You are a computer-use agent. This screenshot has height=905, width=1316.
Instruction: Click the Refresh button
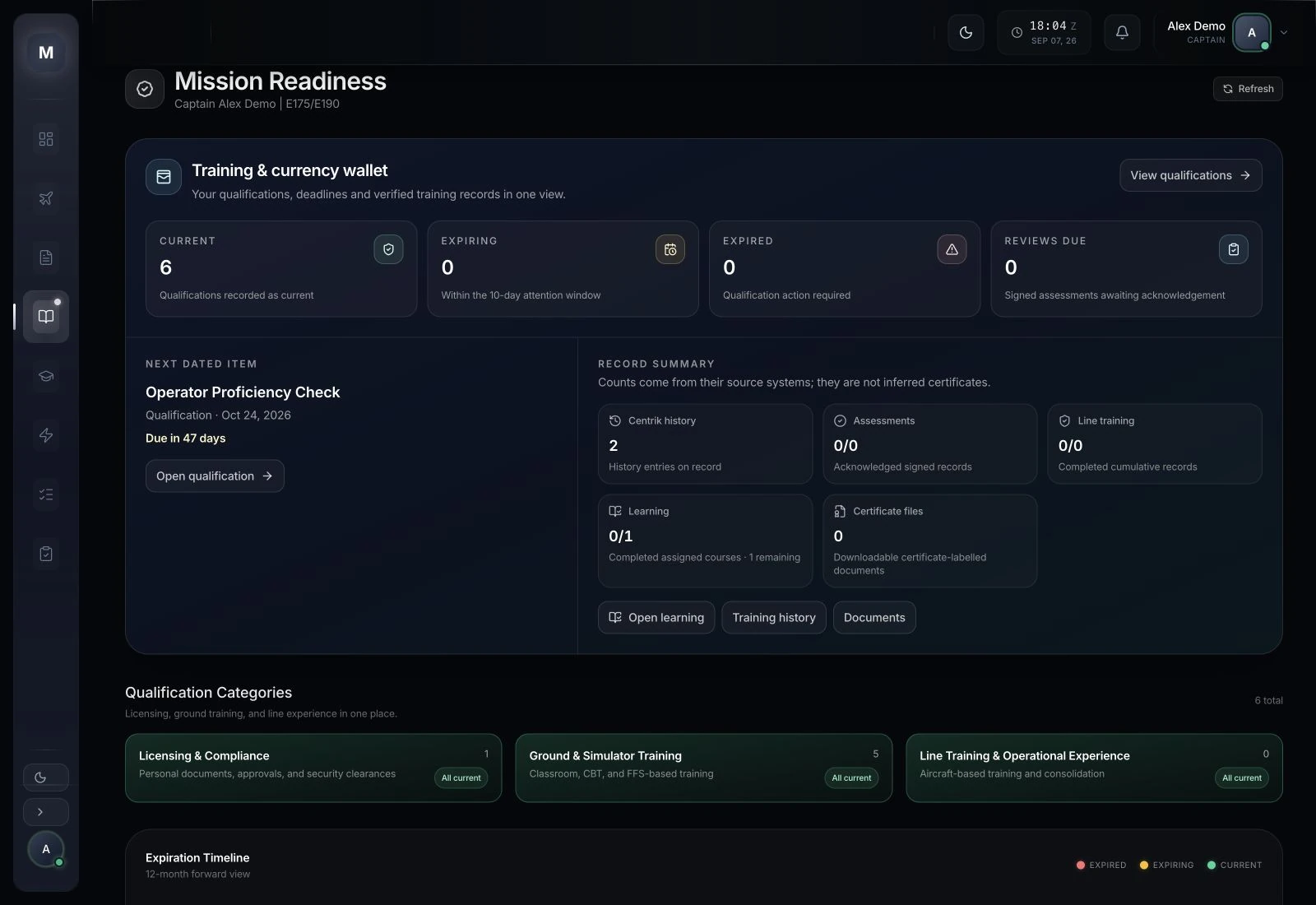1248,89
